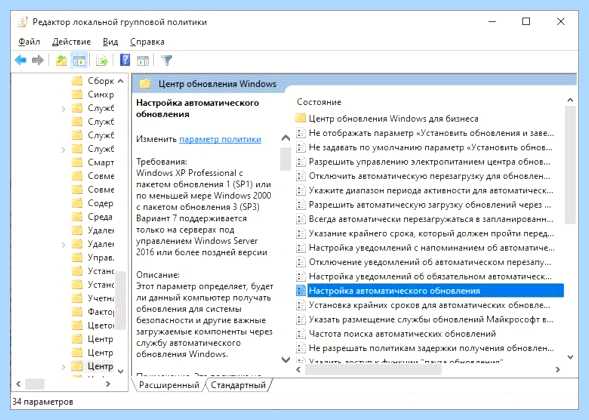Screen dimensions: 589x420
Task: Click folder icon next to Смарт tree item
Action: 77,162
